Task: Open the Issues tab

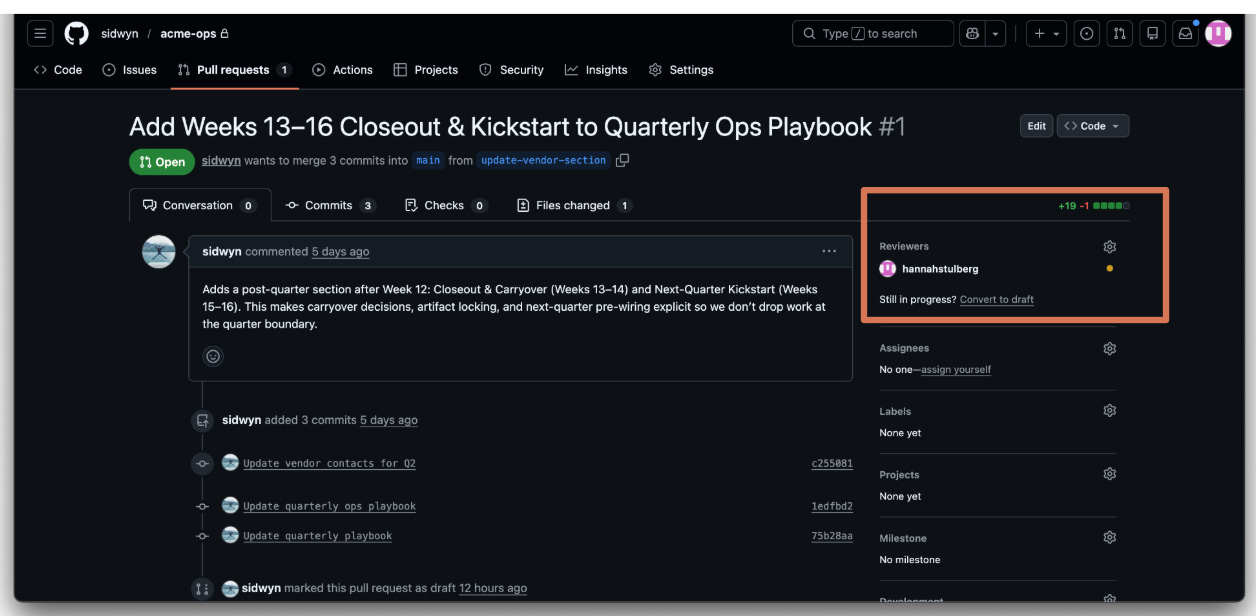Action: [130, 70]
